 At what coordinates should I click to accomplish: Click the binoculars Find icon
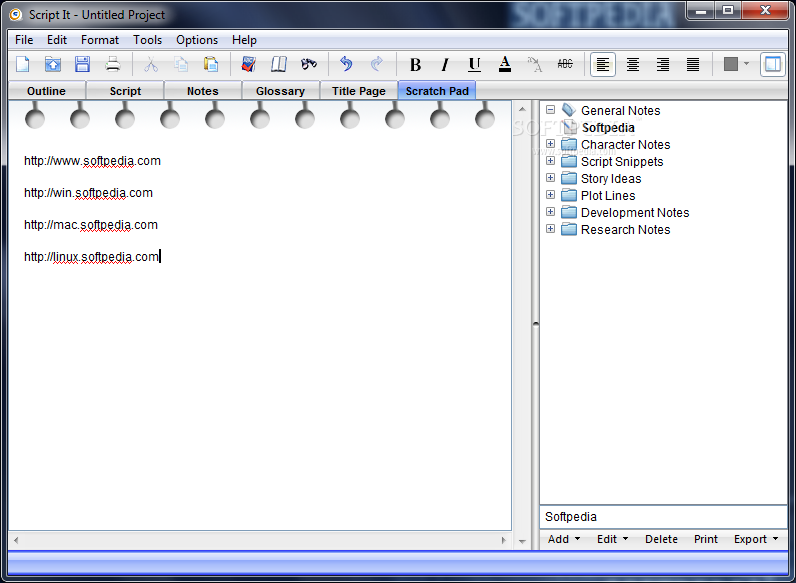pyautogui.click(x=309, y=64)
